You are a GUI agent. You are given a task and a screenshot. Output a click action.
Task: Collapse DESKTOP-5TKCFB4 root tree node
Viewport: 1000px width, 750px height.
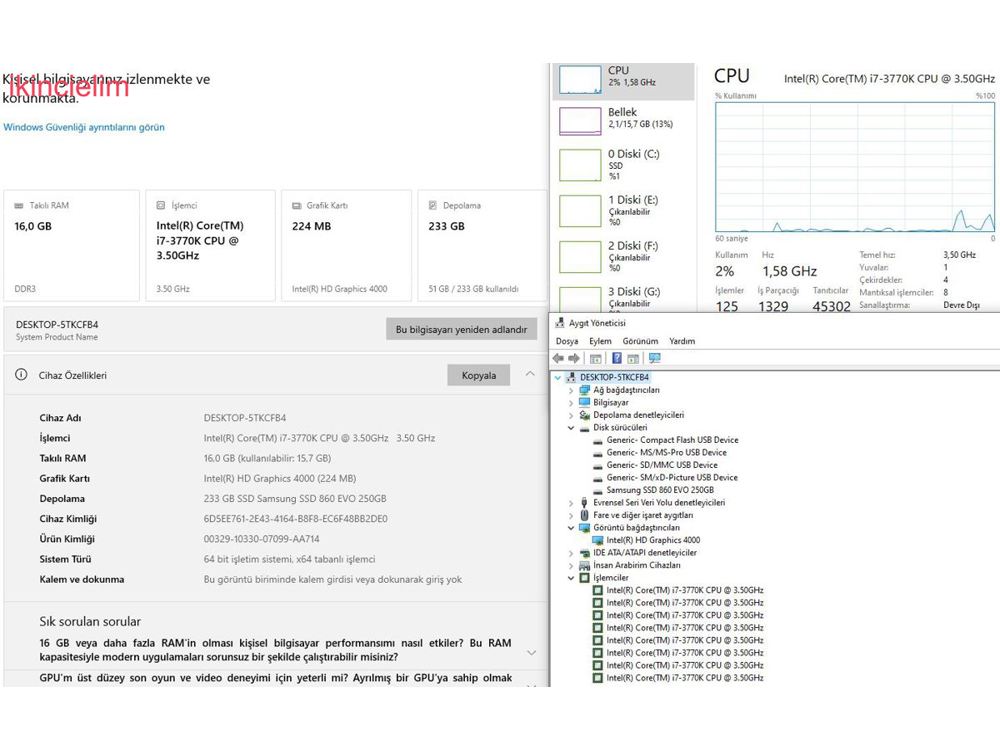(558, 378)
